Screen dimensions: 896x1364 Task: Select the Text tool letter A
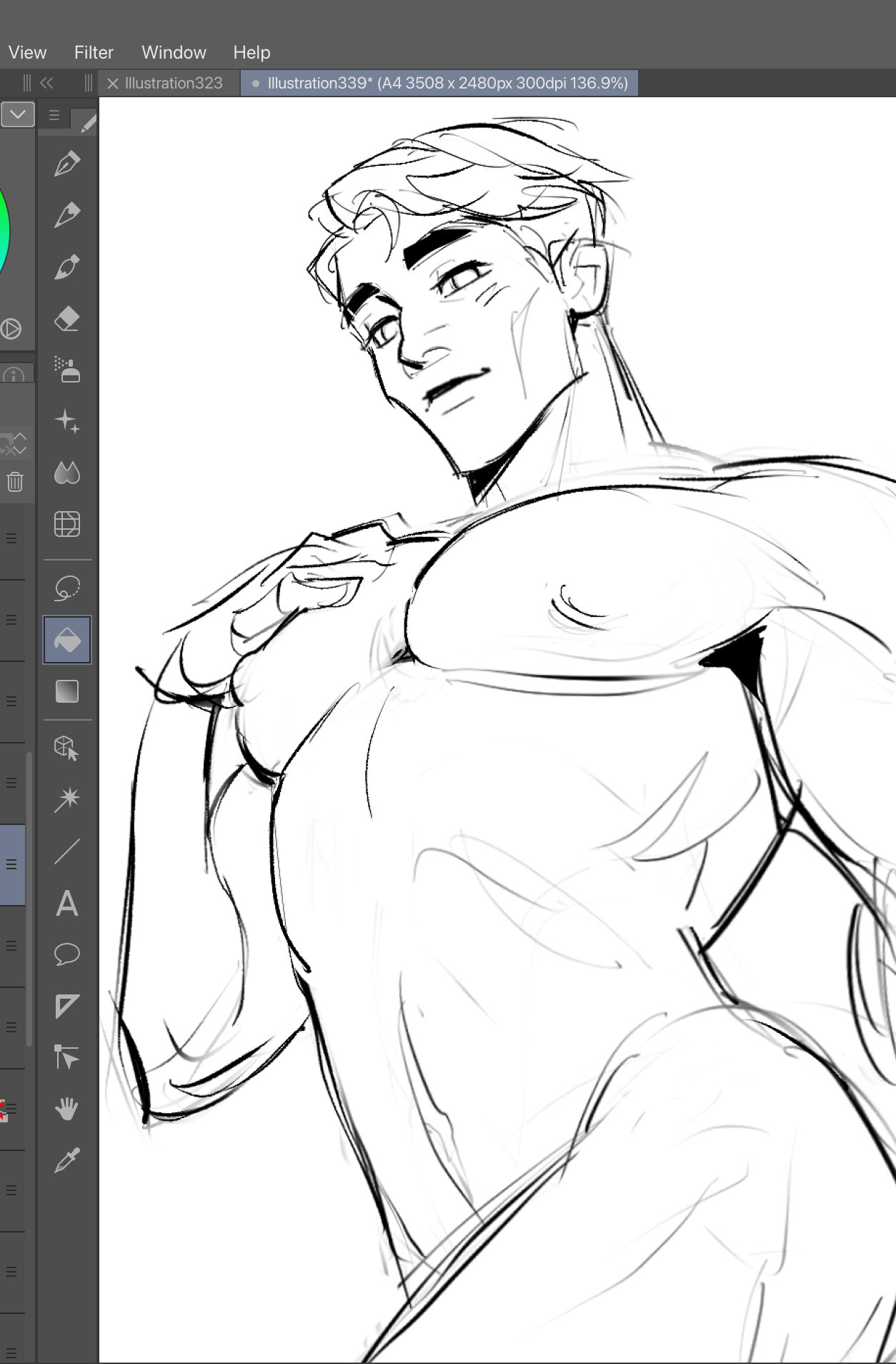click(67, 904)
